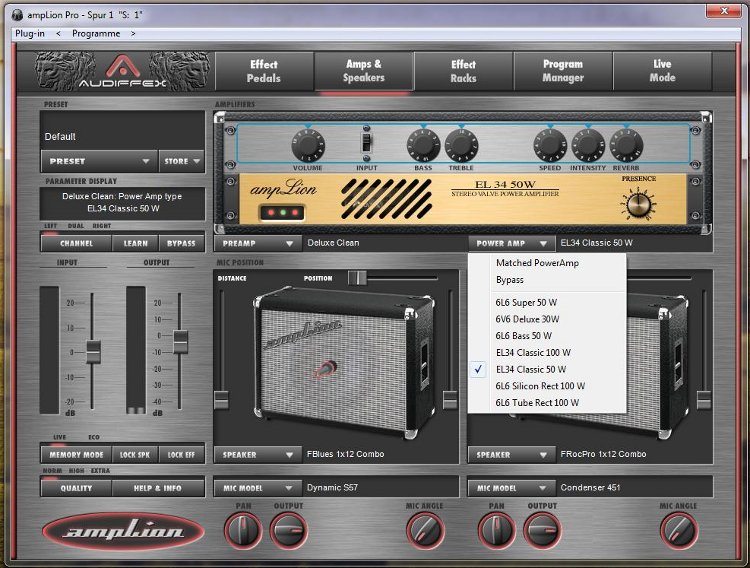
Task: Click the power amp LED indicator panel
Action: (282, 212)
